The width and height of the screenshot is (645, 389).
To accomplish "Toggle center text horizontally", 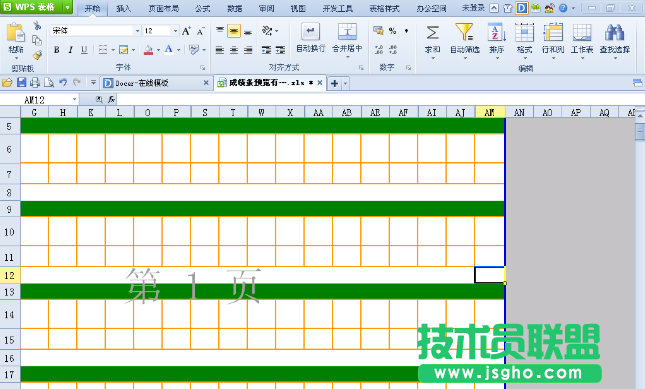I will (234, 50).
